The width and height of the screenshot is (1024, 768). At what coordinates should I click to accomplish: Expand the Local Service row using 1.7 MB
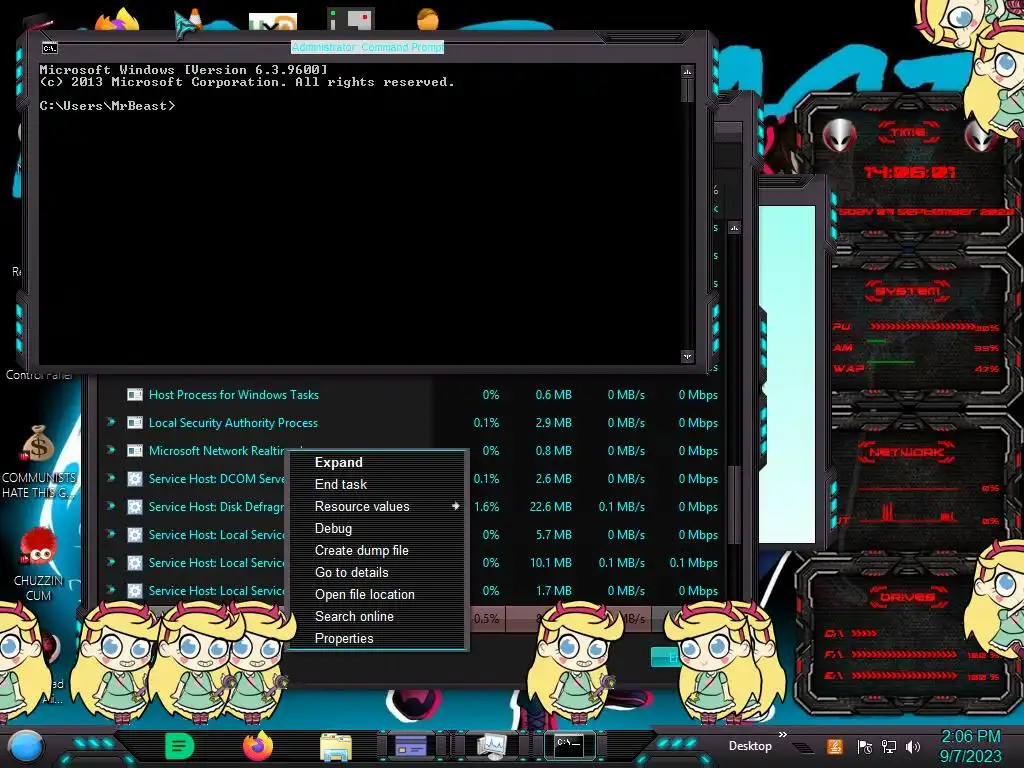tap(111, 590)
